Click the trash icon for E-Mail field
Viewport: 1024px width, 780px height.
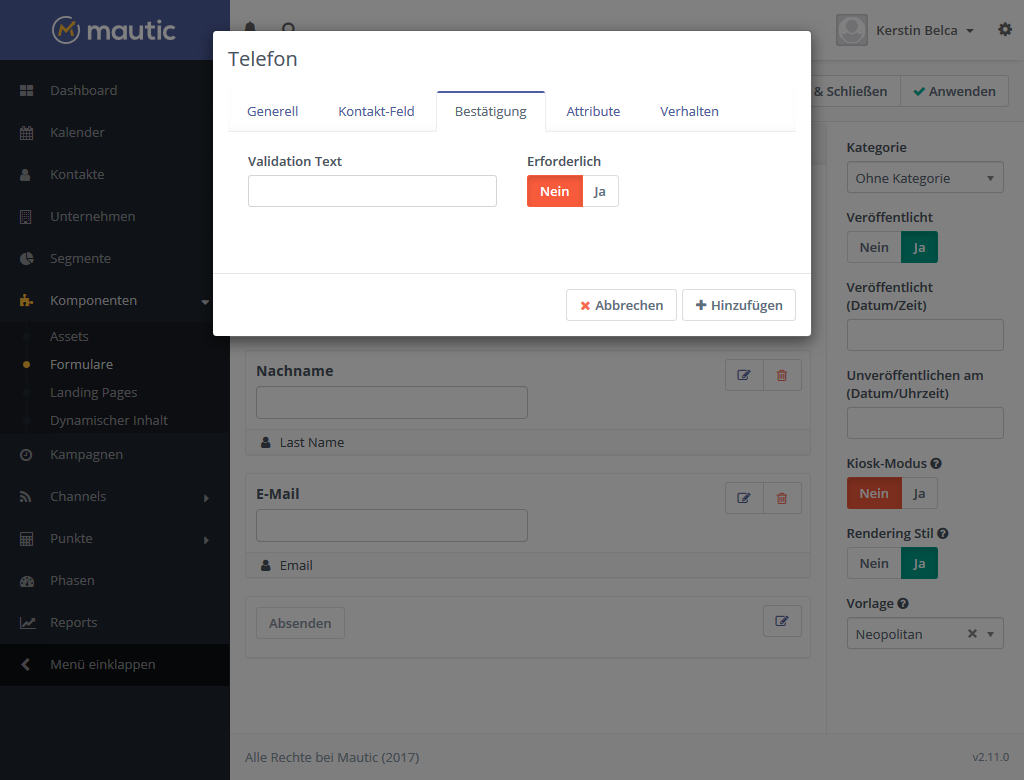[x=782, y=498]
